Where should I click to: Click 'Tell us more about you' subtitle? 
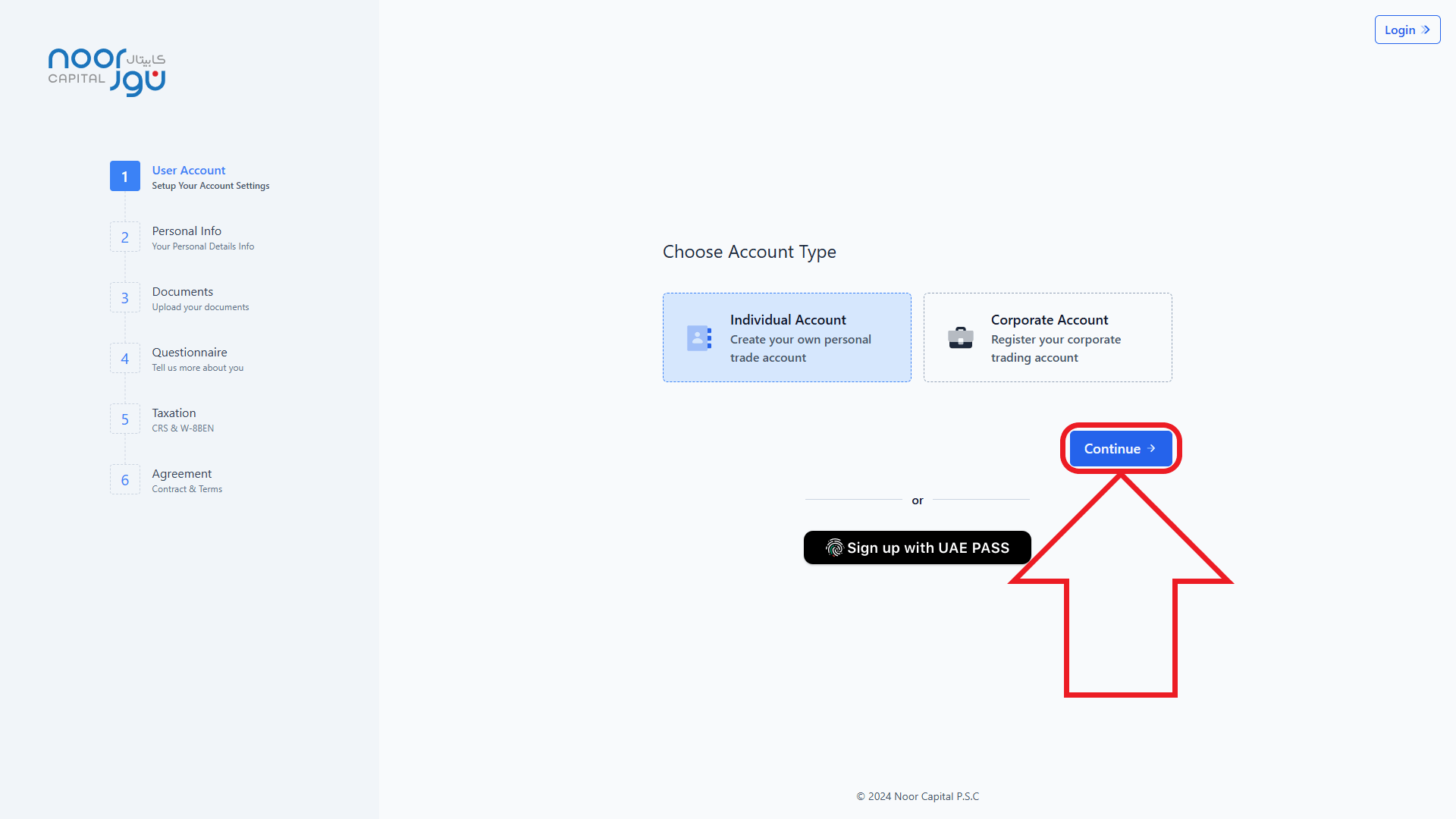[198, 368]
